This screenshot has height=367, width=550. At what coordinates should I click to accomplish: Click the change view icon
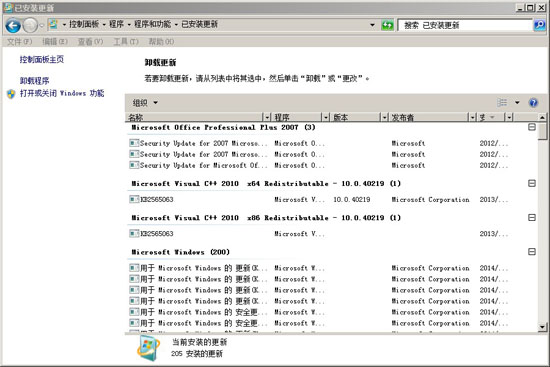[x=502, y=102]
